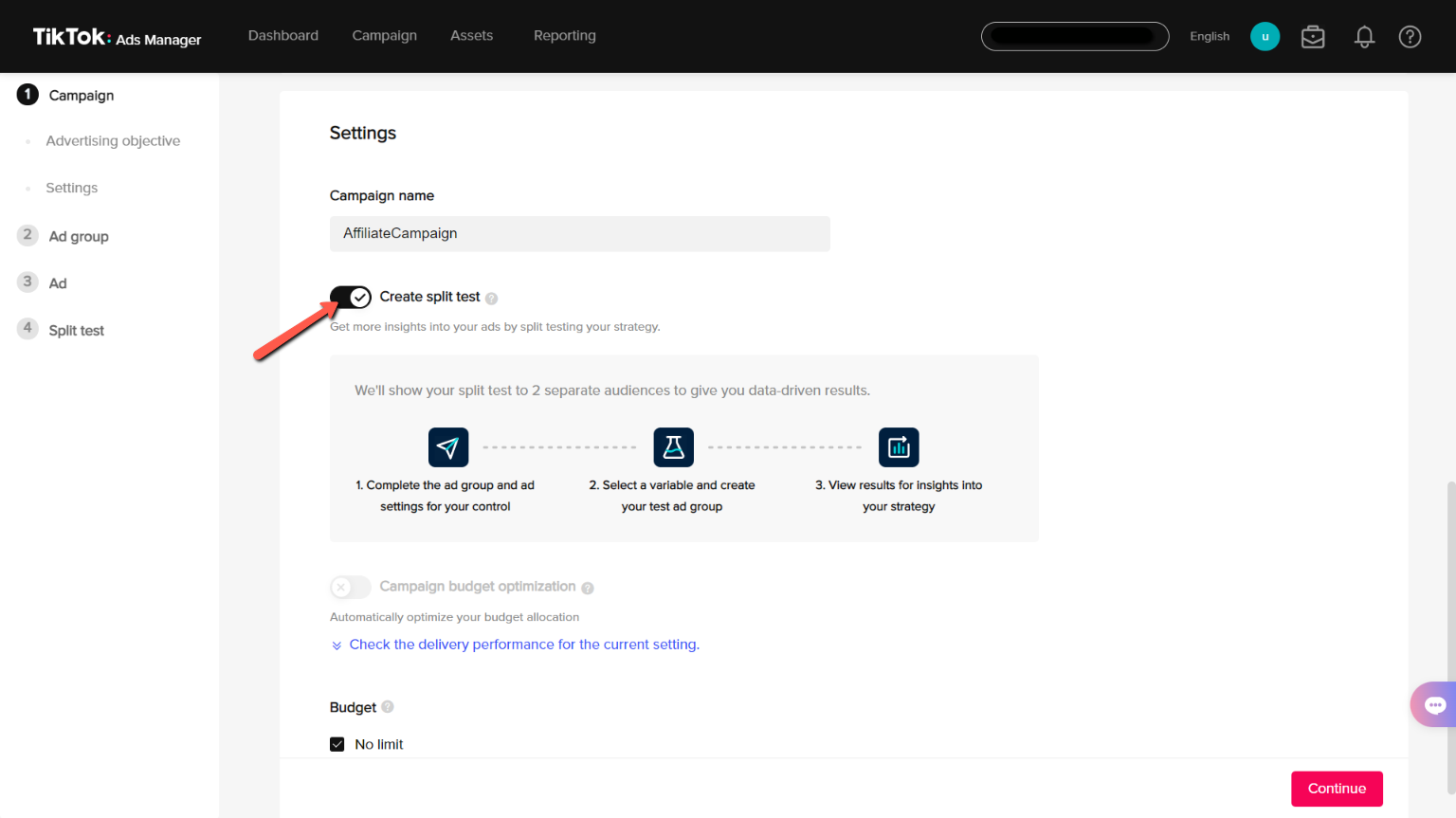Screen dimensions: 1456x818
Task: Change the English language setting
Action: [1210, 36]
